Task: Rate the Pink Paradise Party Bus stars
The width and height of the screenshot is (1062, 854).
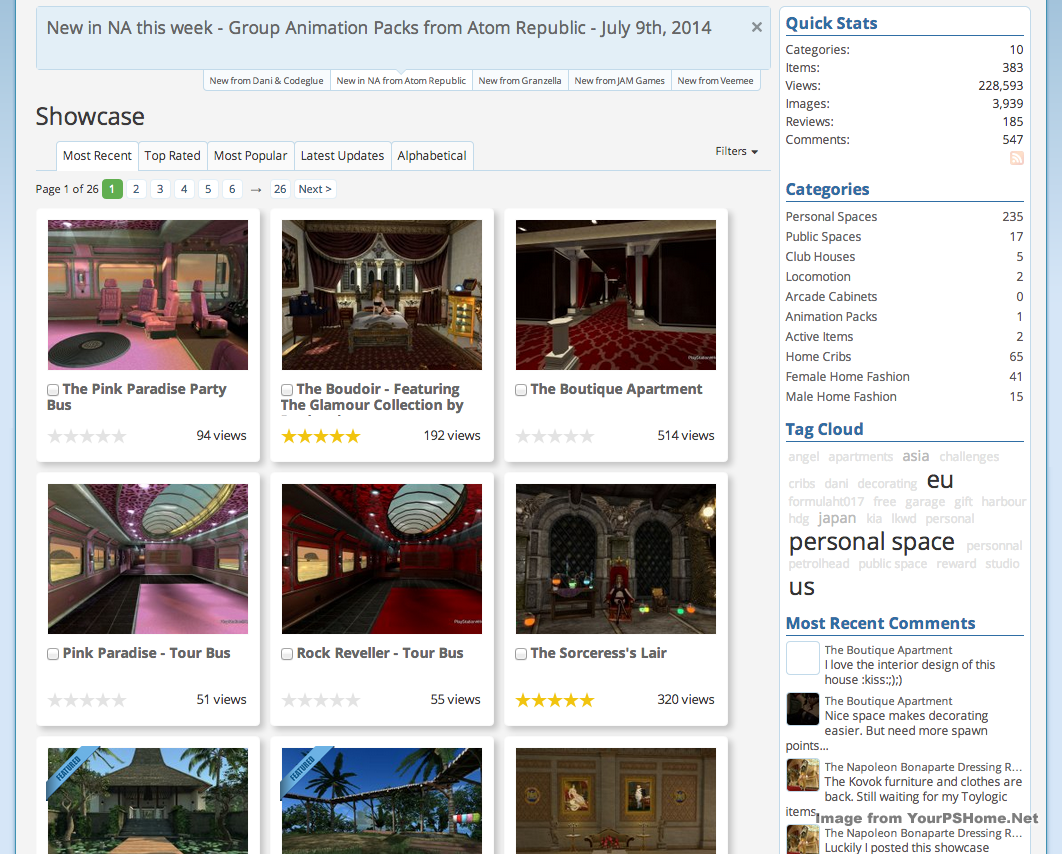Action: coord(87,436)
